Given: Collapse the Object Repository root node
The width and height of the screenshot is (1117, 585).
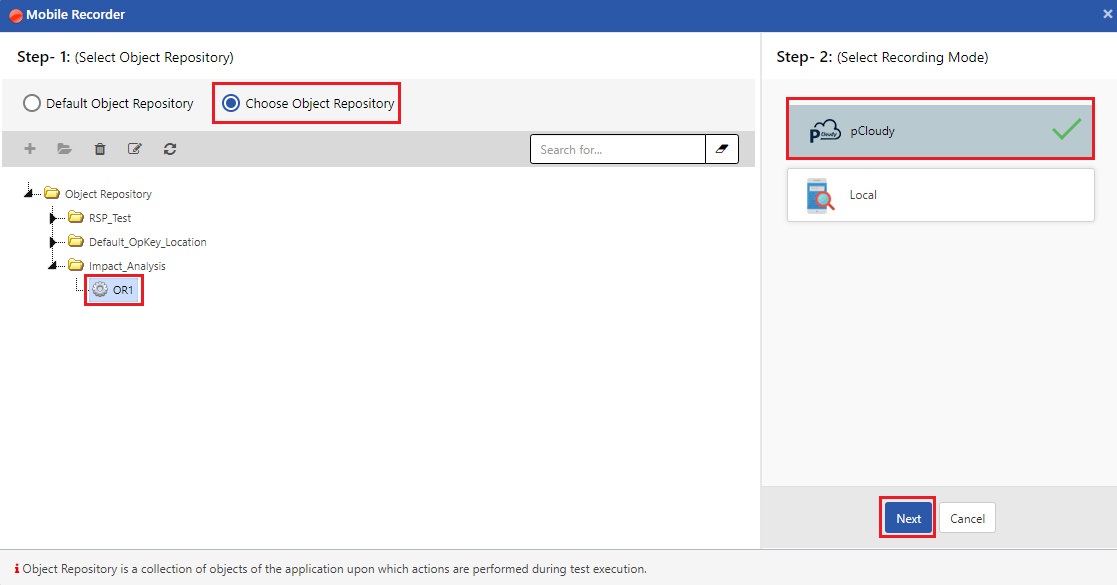Looking at the screenshot, I should point(31,194).
